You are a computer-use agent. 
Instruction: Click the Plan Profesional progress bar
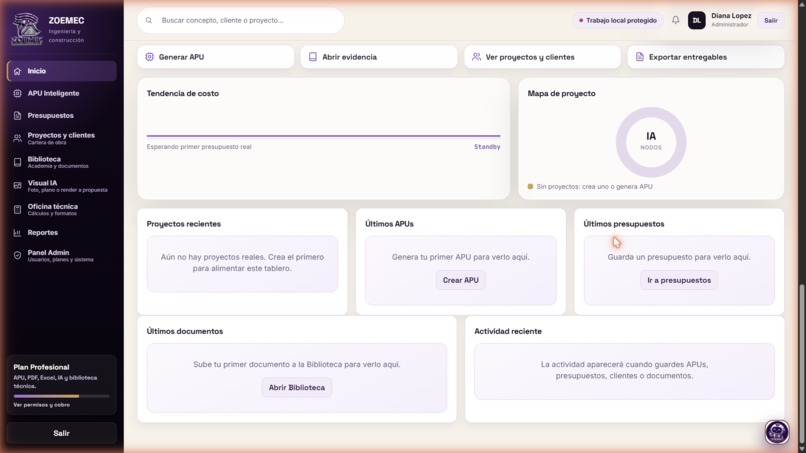(62, 396)
